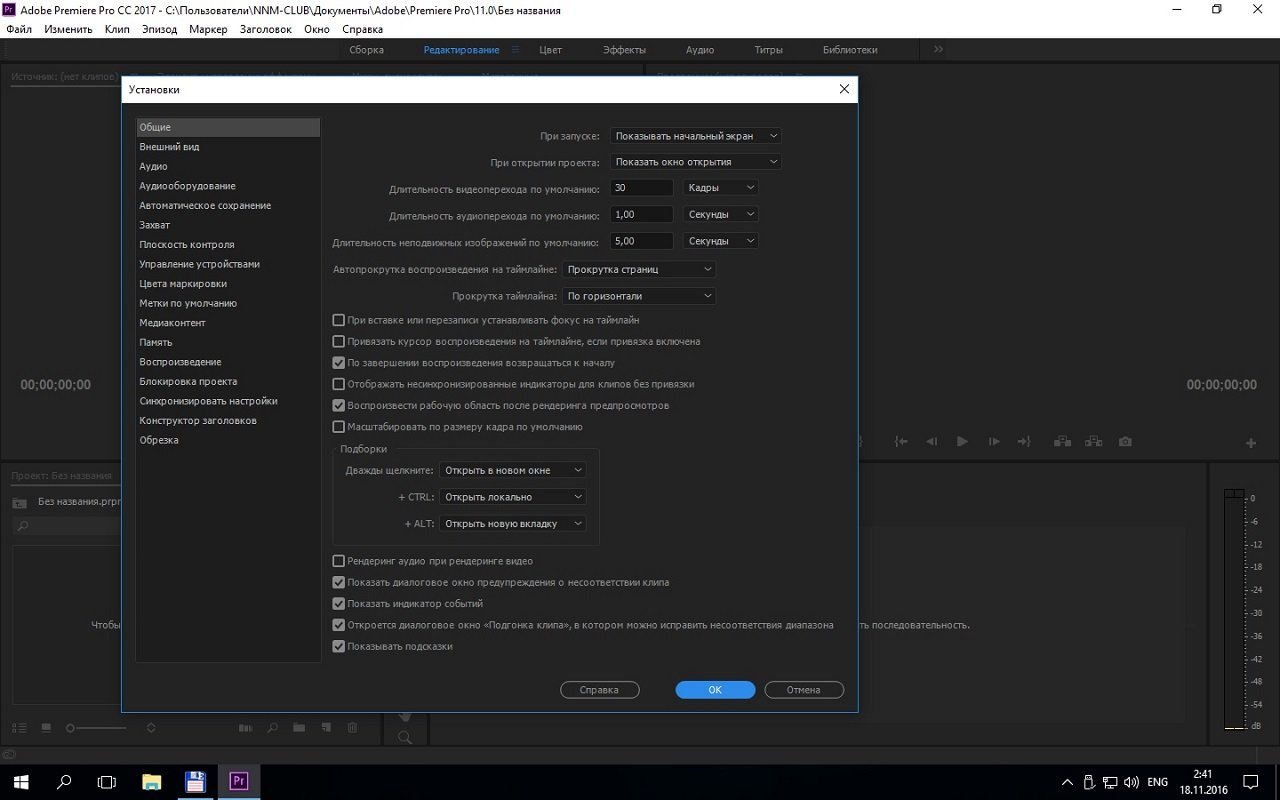
Task: Click the Lift icon in Program monitor
Action: 1064,442
